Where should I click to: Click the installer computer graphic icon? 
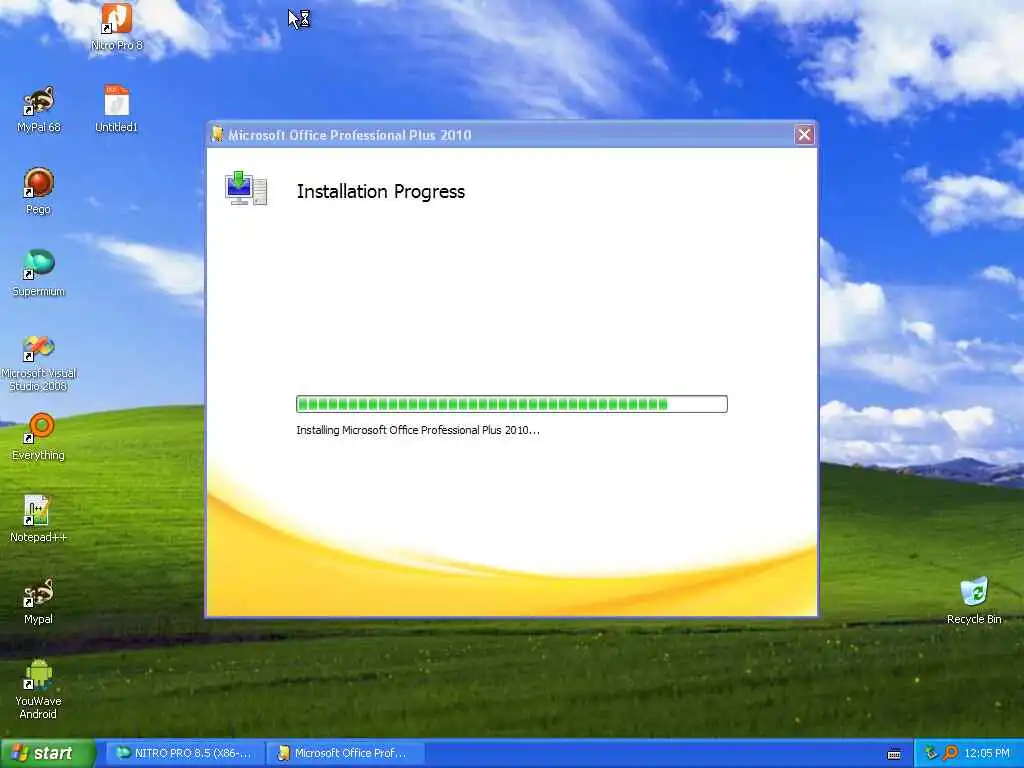click(246, 188)
